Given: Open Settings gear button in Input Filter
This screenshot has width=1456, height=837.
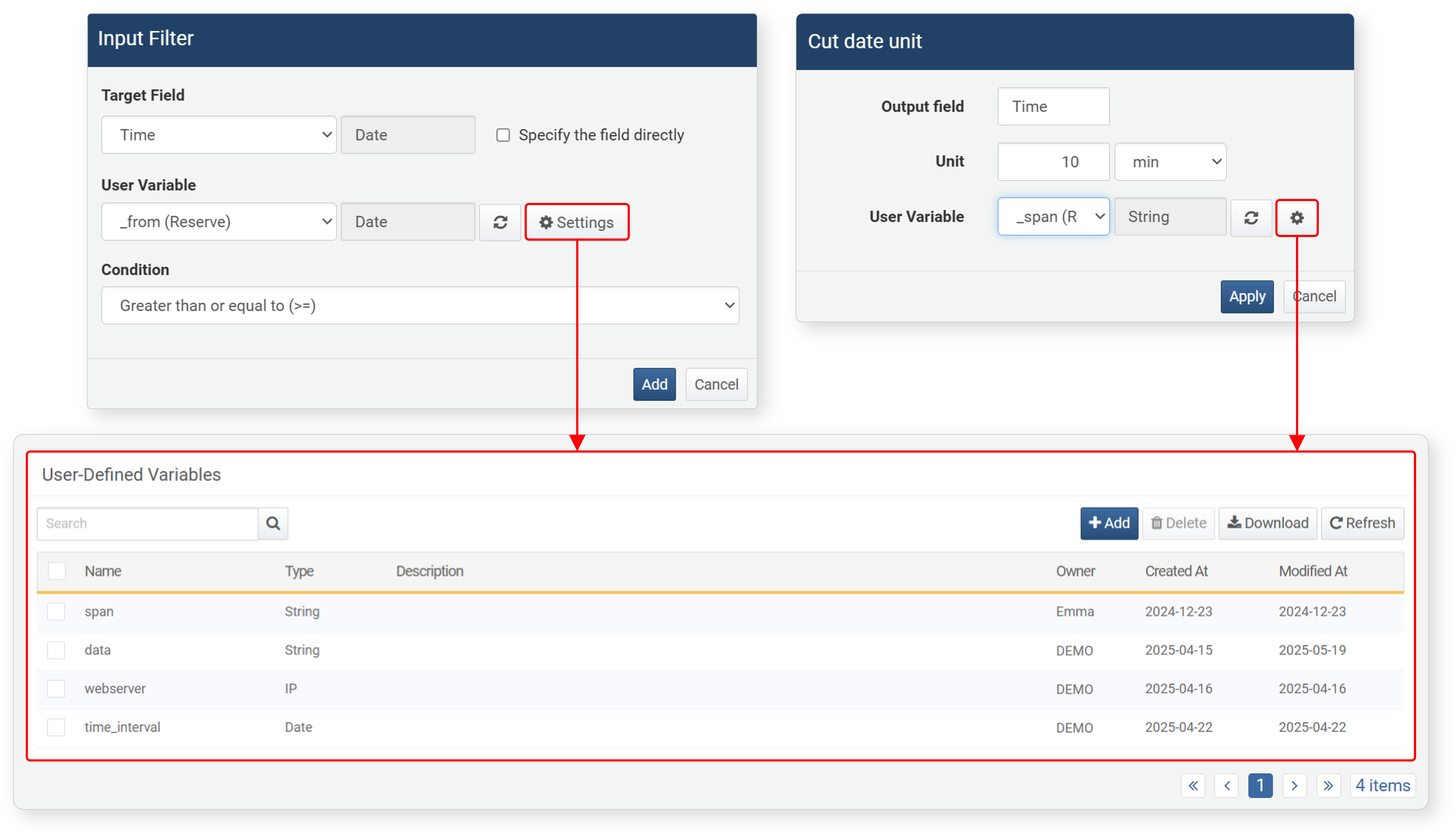Looking at the screenshot, I should (x=577, y=222).
